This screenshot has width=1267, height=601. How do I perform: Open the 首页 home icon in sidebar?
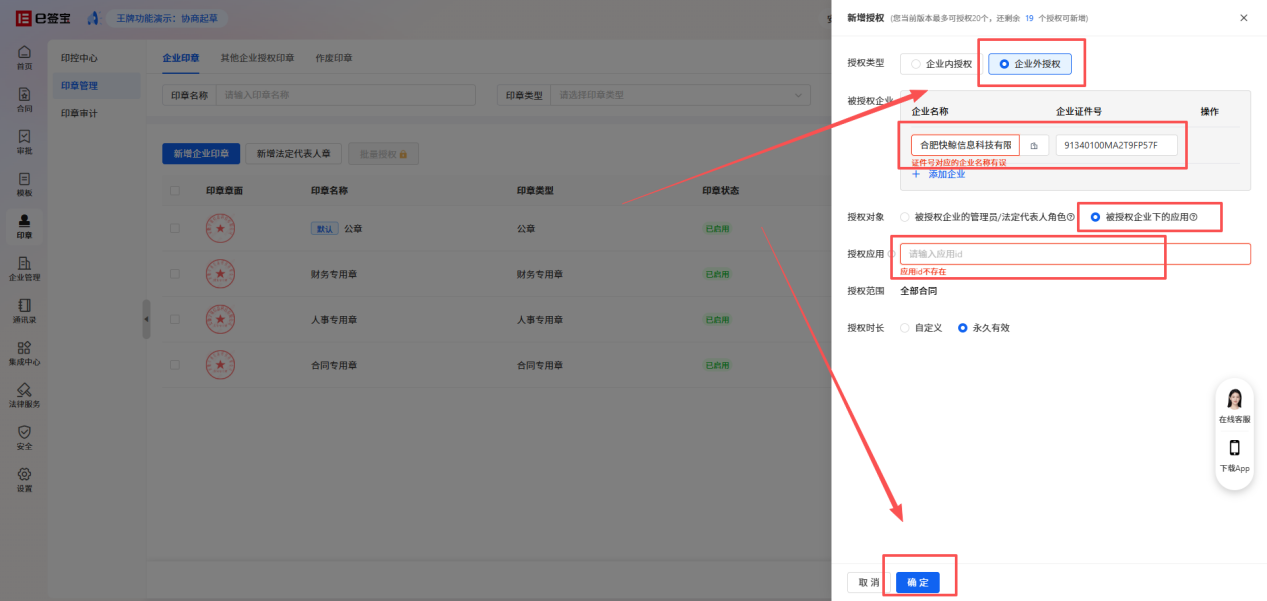[x=24, y=56]
